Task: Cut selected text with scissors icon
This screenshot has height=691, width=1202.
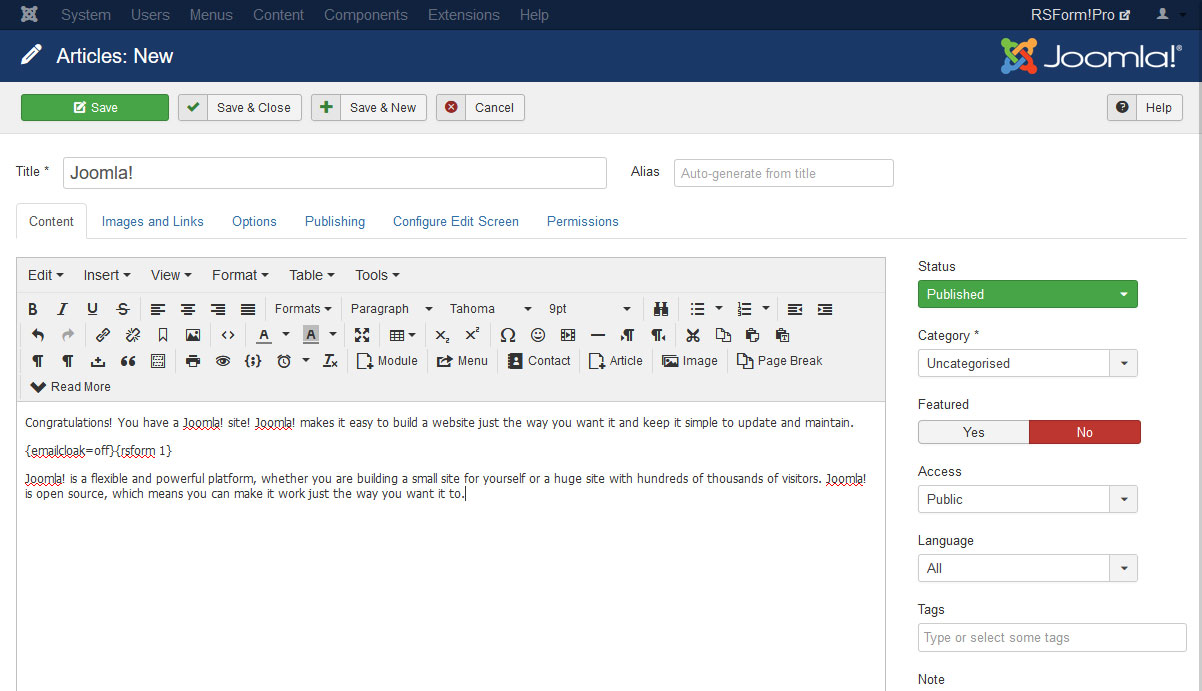Action: click(692, 335)
